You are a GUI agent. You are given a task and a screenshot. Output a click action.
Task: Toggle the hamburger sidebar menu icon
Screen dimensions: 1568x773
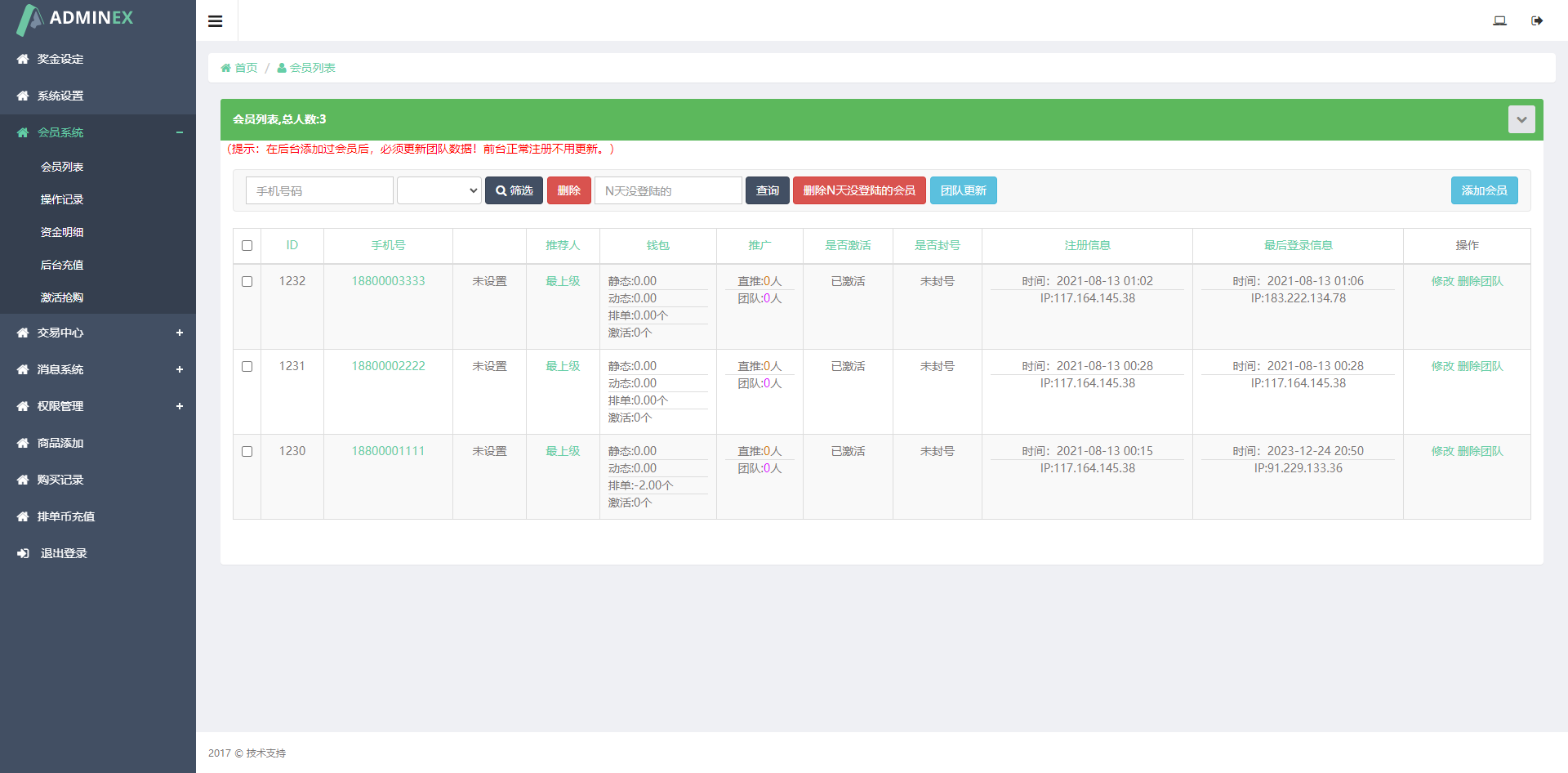tap(216, 21)
